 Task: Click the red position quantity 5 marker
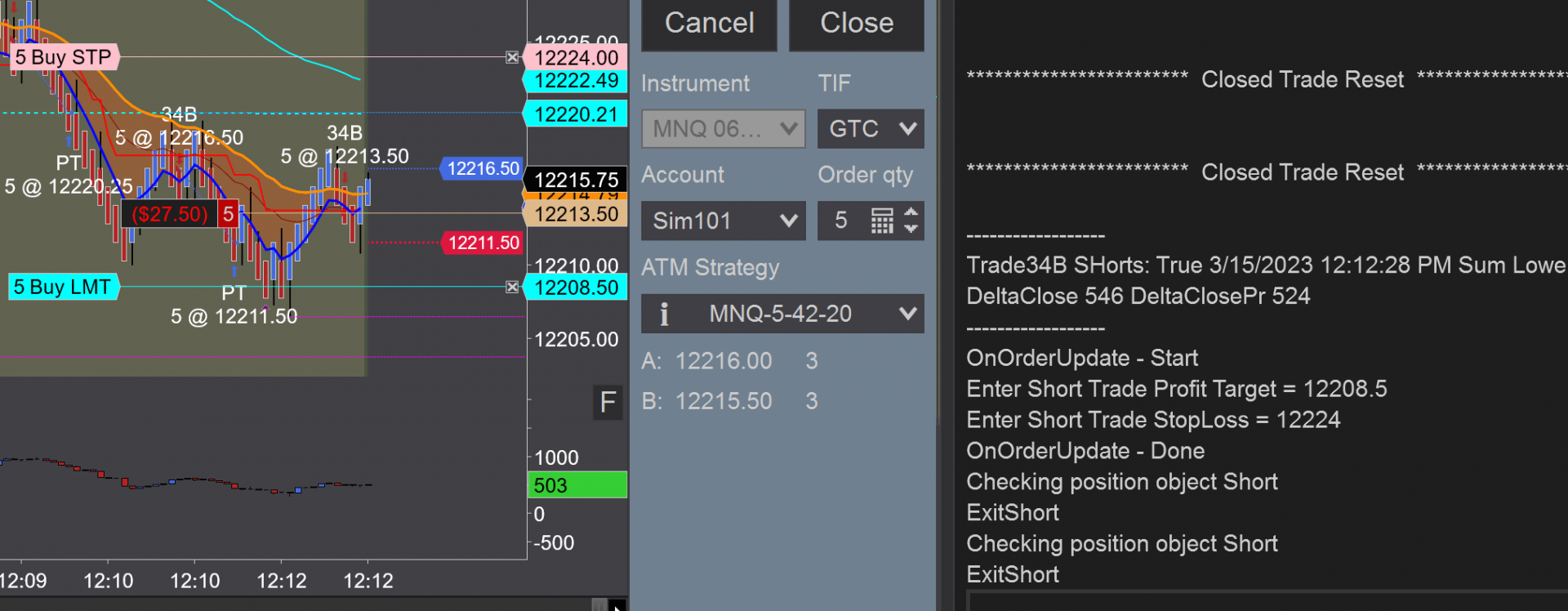click(228, 214)
